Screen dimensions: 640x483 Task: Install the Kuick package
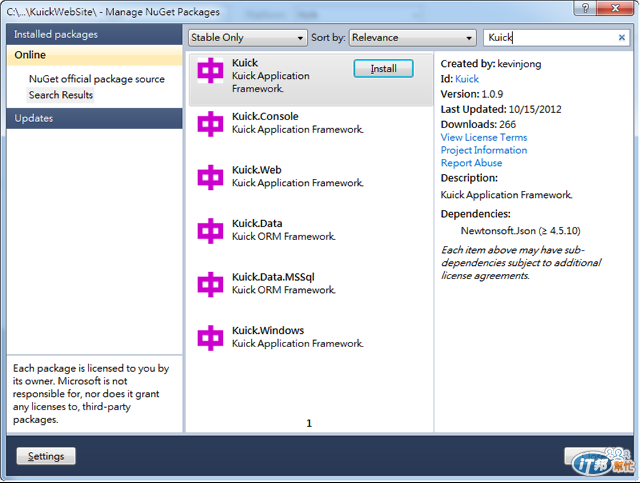(383, 69)
